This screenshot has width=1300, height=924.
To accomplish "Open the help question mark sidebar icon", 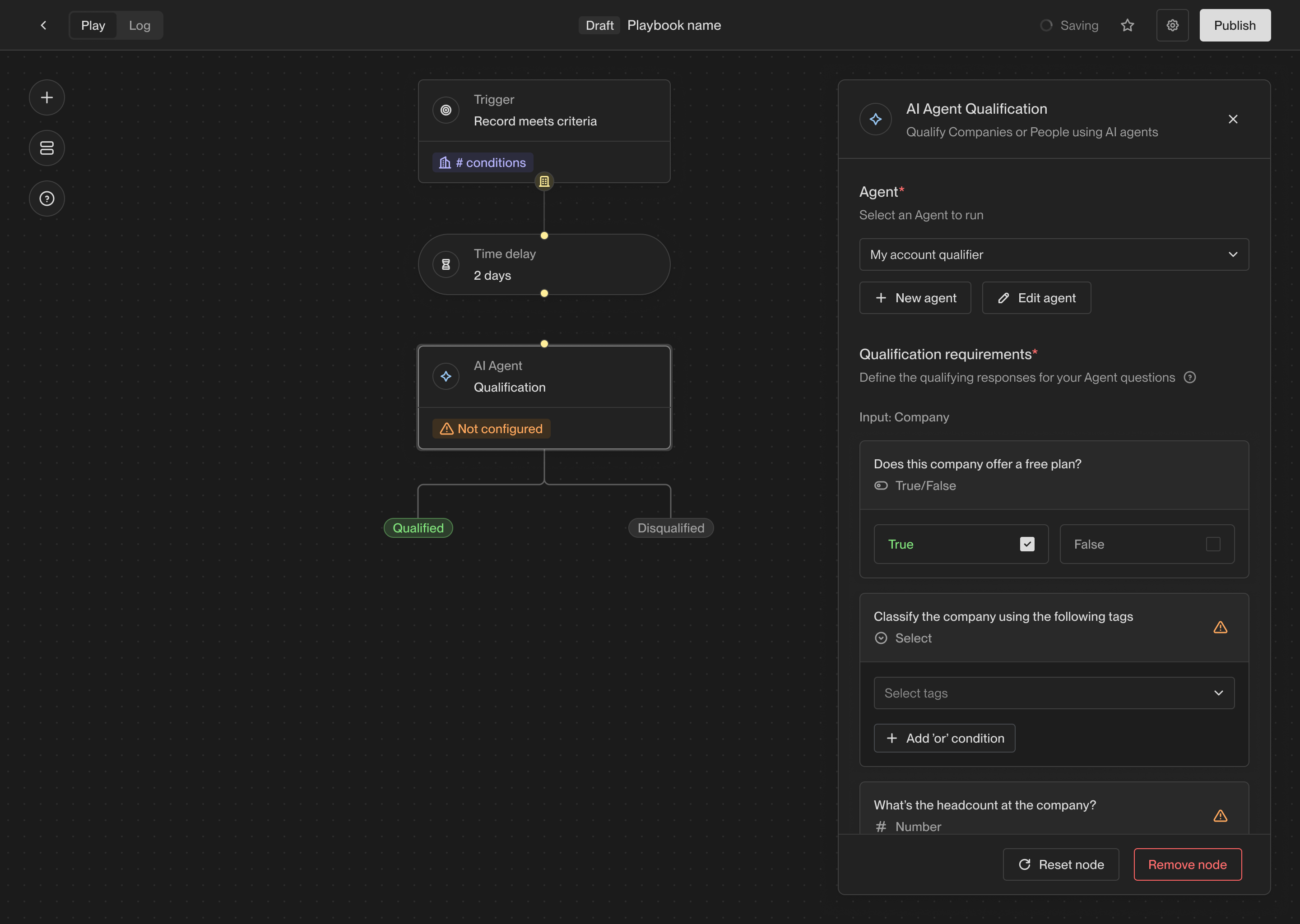I will point(46,199).
